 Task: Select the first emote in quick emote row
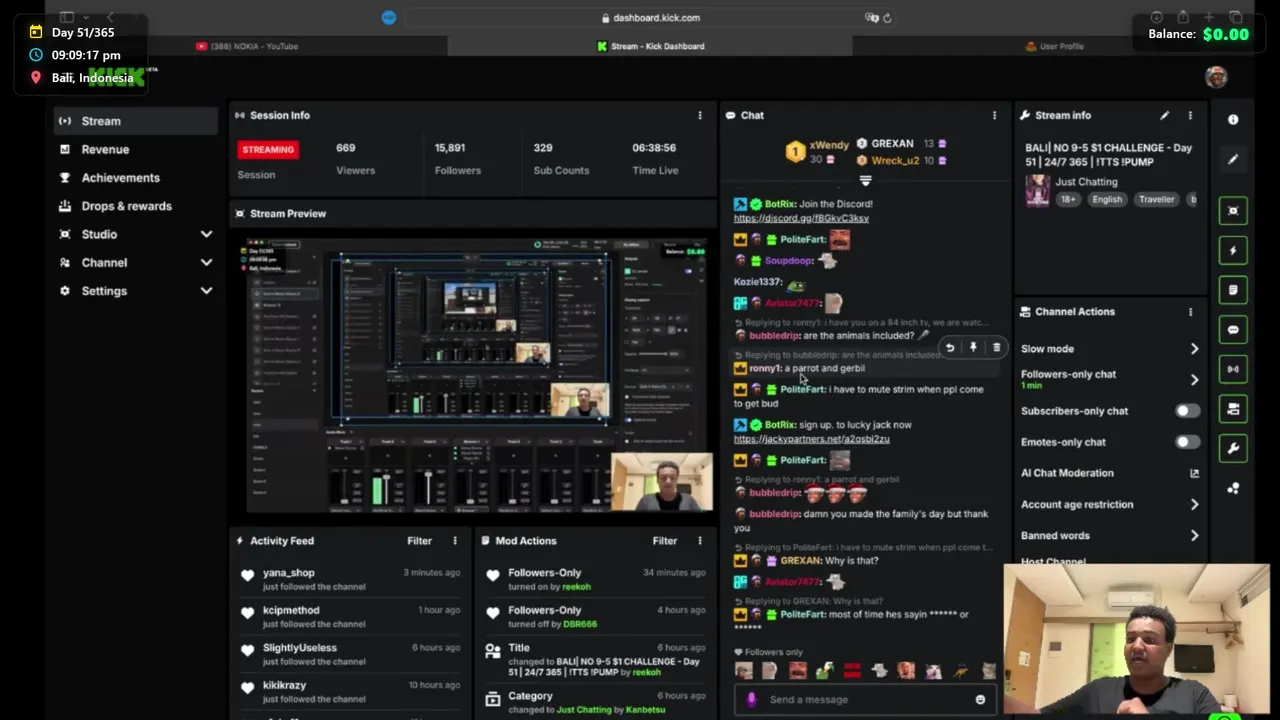click(742, 672)
